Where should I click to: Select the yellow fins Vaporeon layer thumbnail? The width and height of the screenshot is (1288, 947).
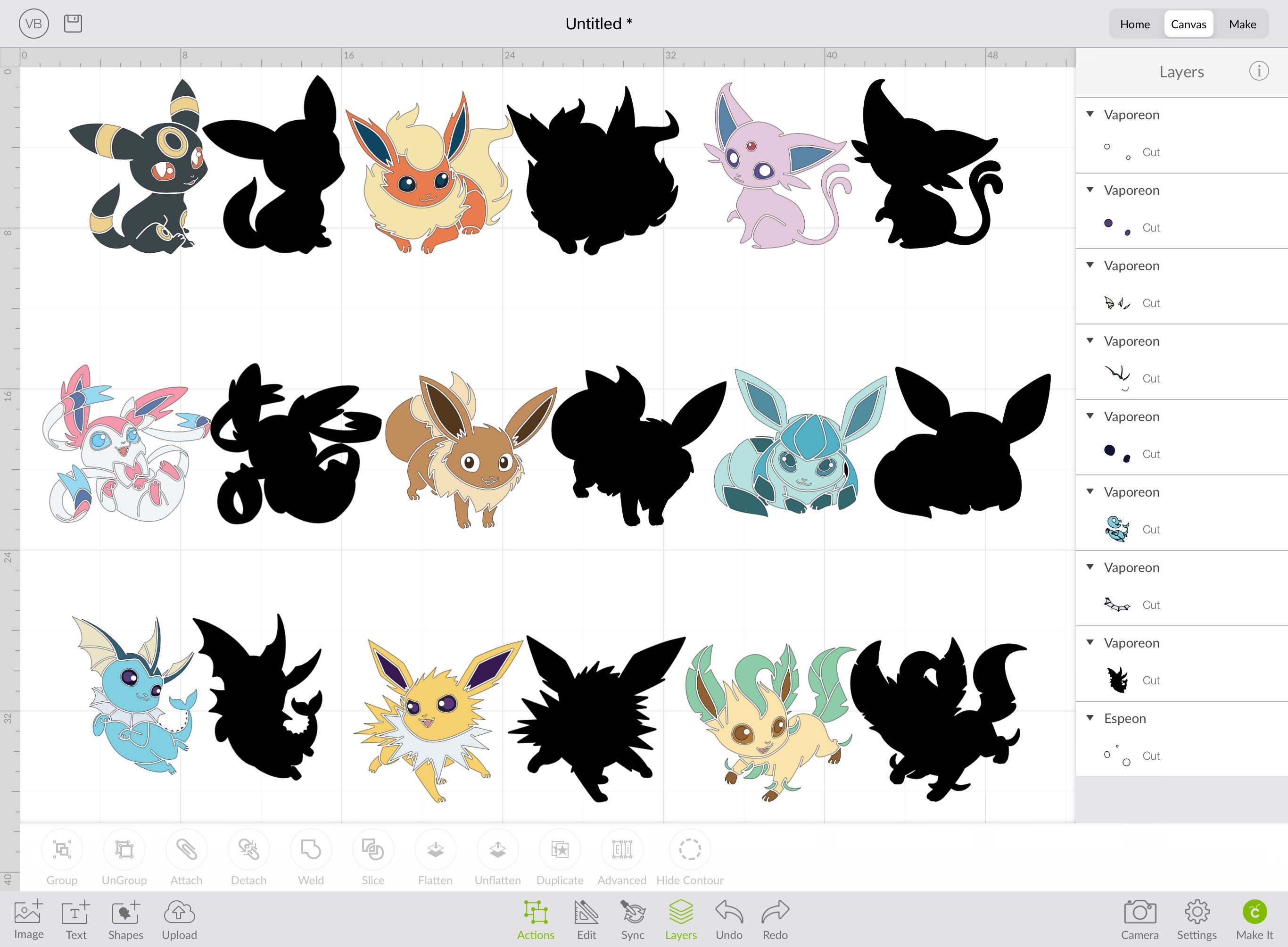[x=1117, y=303]
